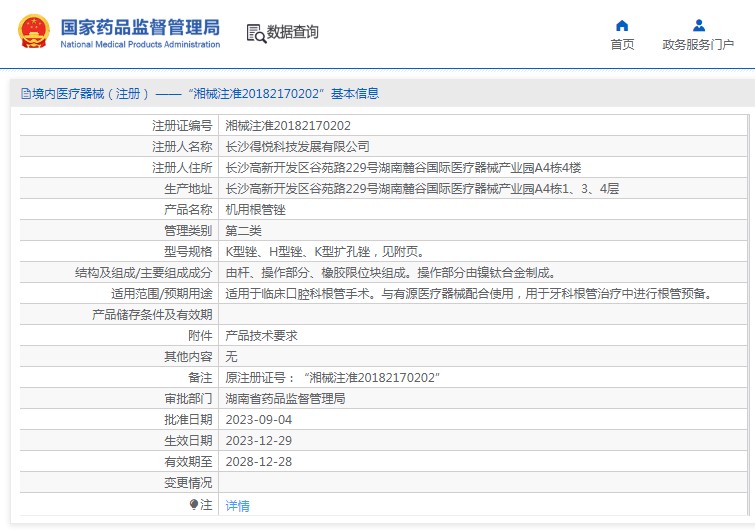
Task: Click the 结构及组成/主要组成成分 label
Action: tap(143, 273)
